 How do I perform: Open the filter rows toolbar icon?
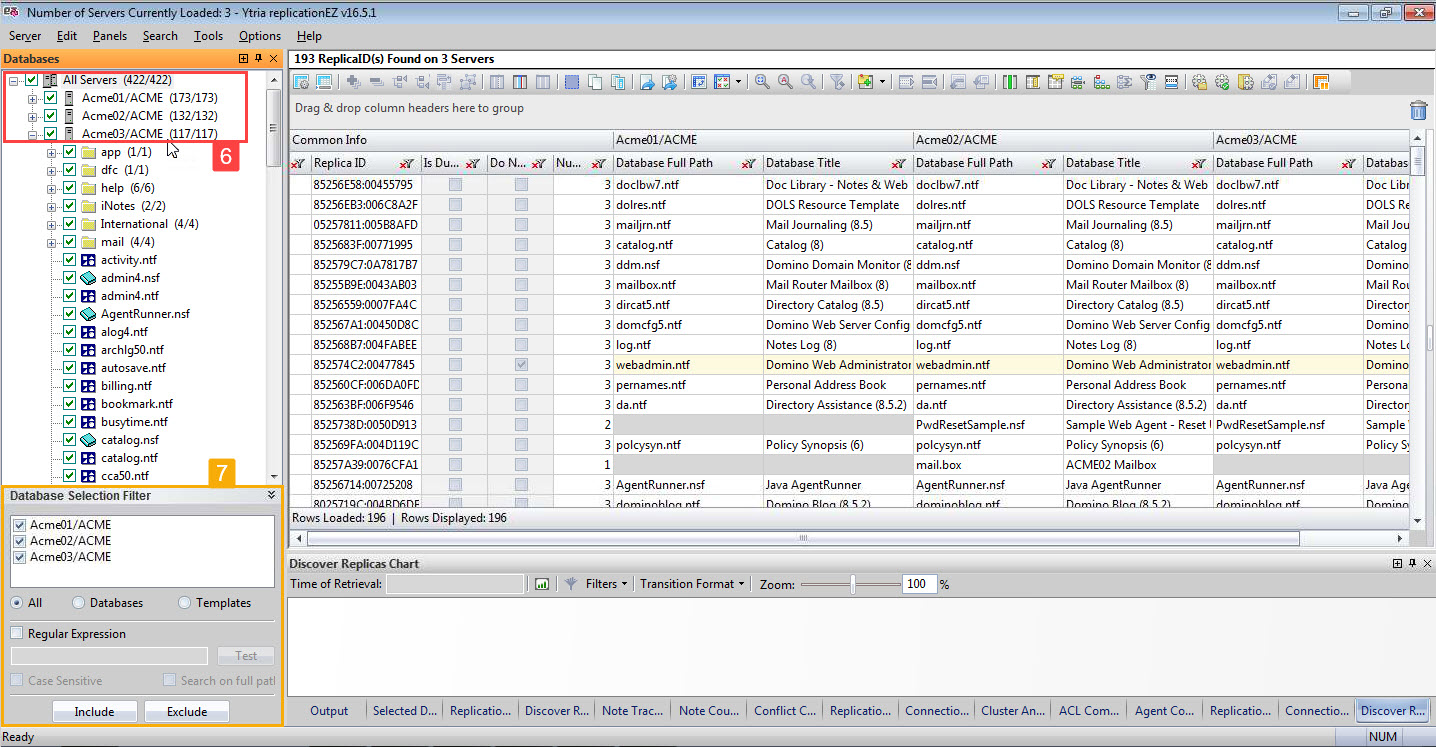tap(838, 81)
